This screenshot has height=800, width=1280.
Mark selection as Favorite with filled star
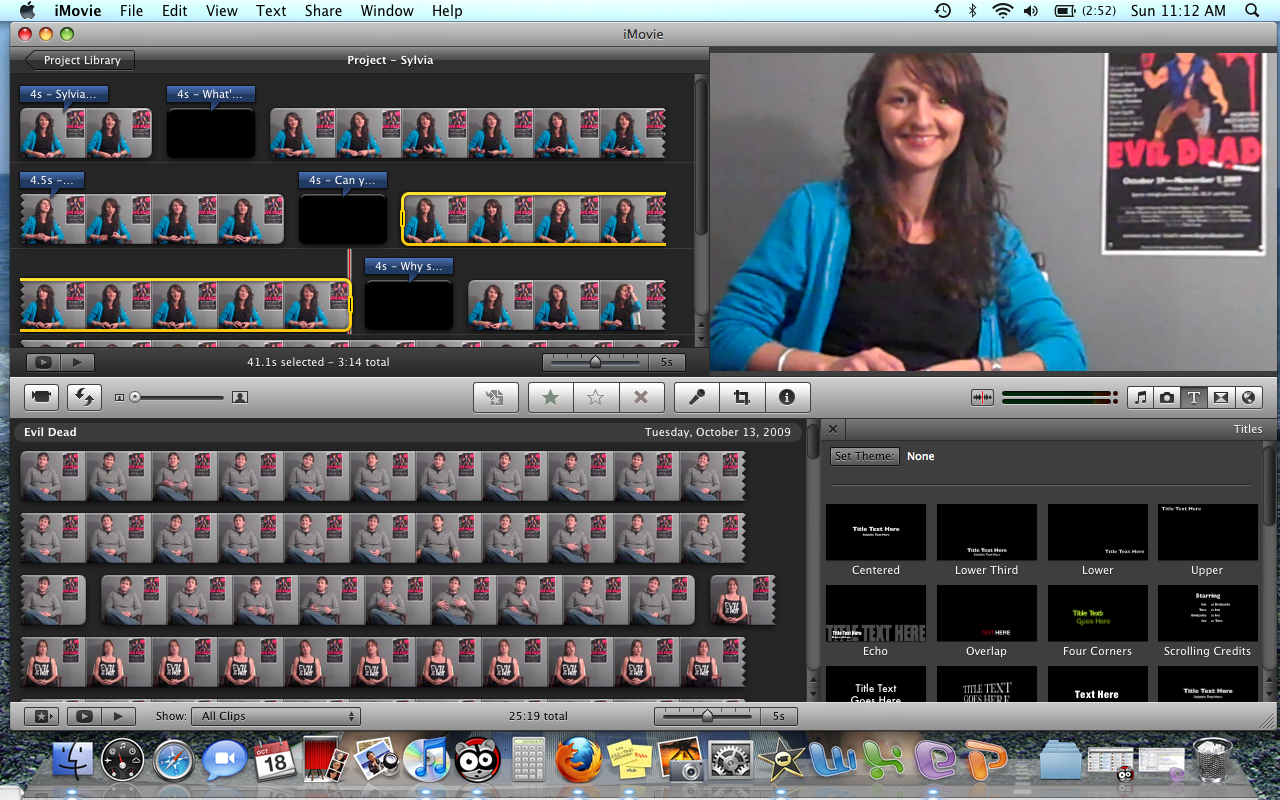(550, 397)
